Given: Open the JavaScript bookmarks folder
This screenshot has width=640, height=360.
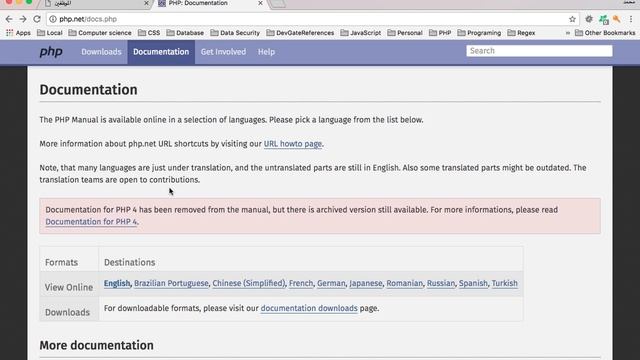Looking at the screenshot, I should click(x=361, y=33).
